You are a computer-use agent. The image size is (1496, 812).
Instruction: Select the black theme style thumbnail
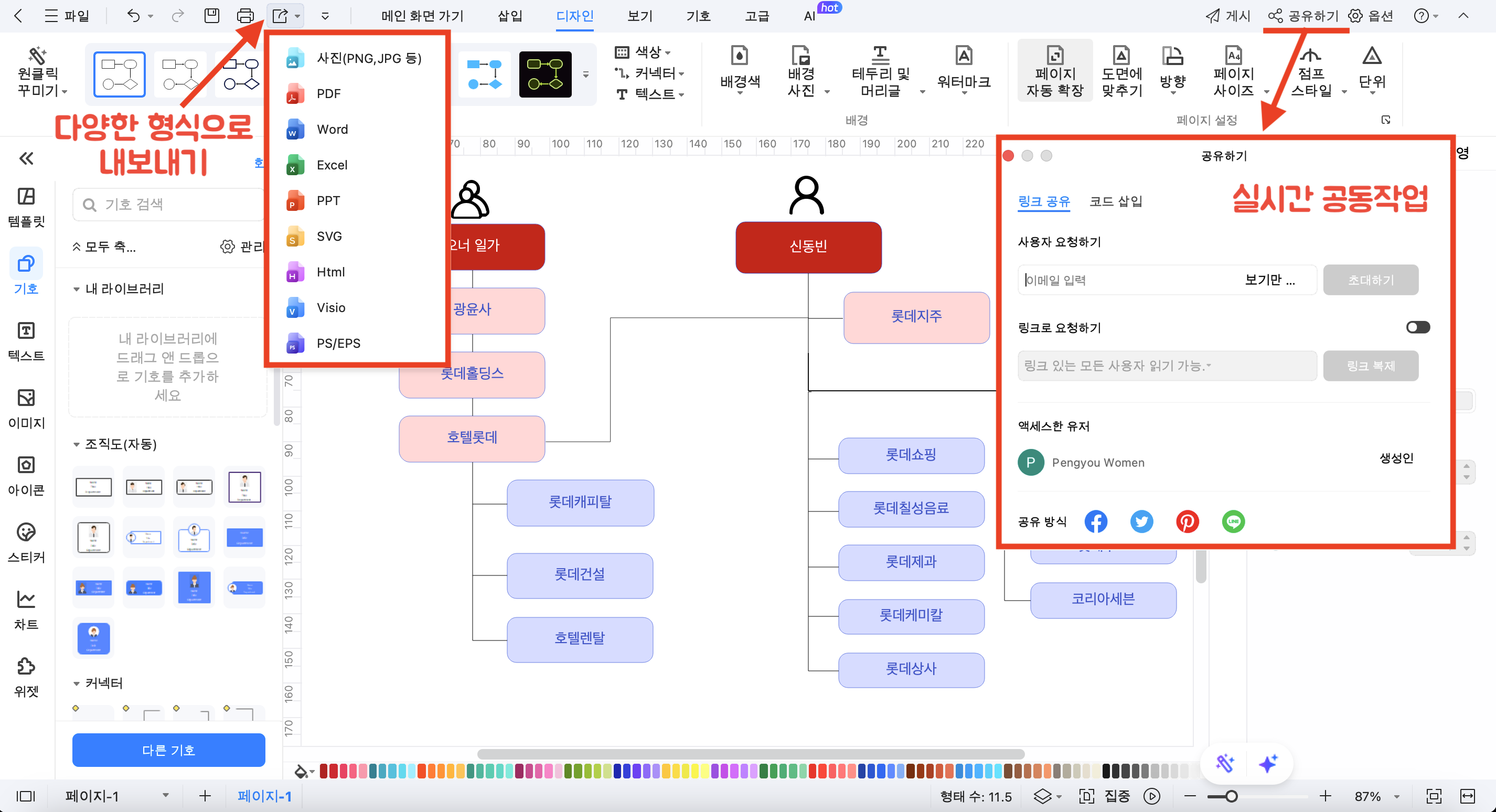click(x=544, y=74)
